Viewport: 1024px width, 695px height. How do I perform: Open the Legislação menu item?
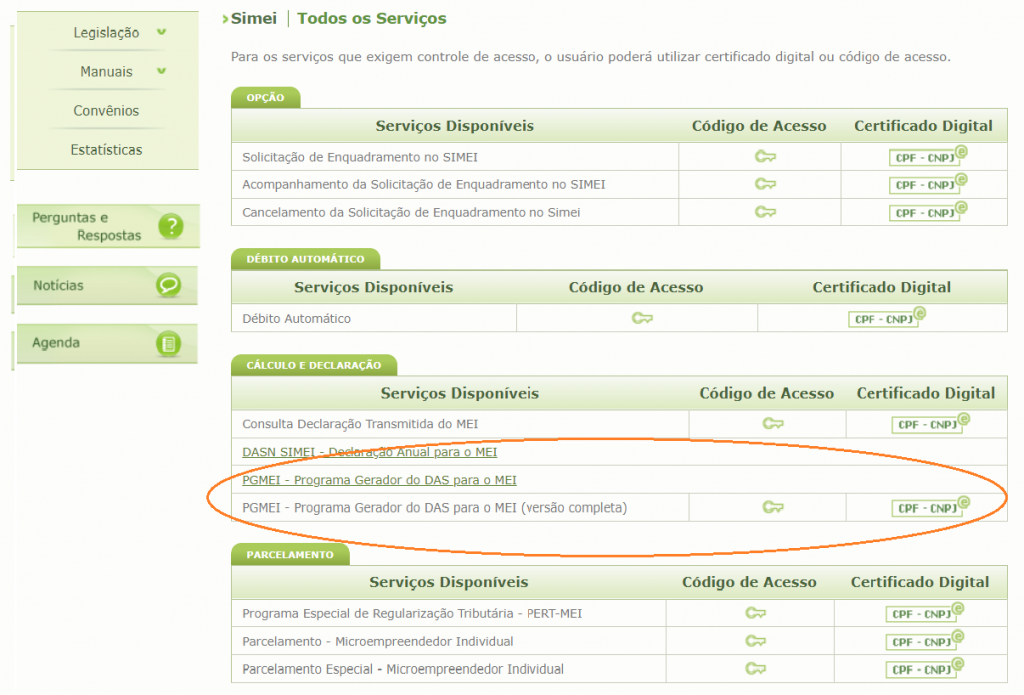click(106, 33)
